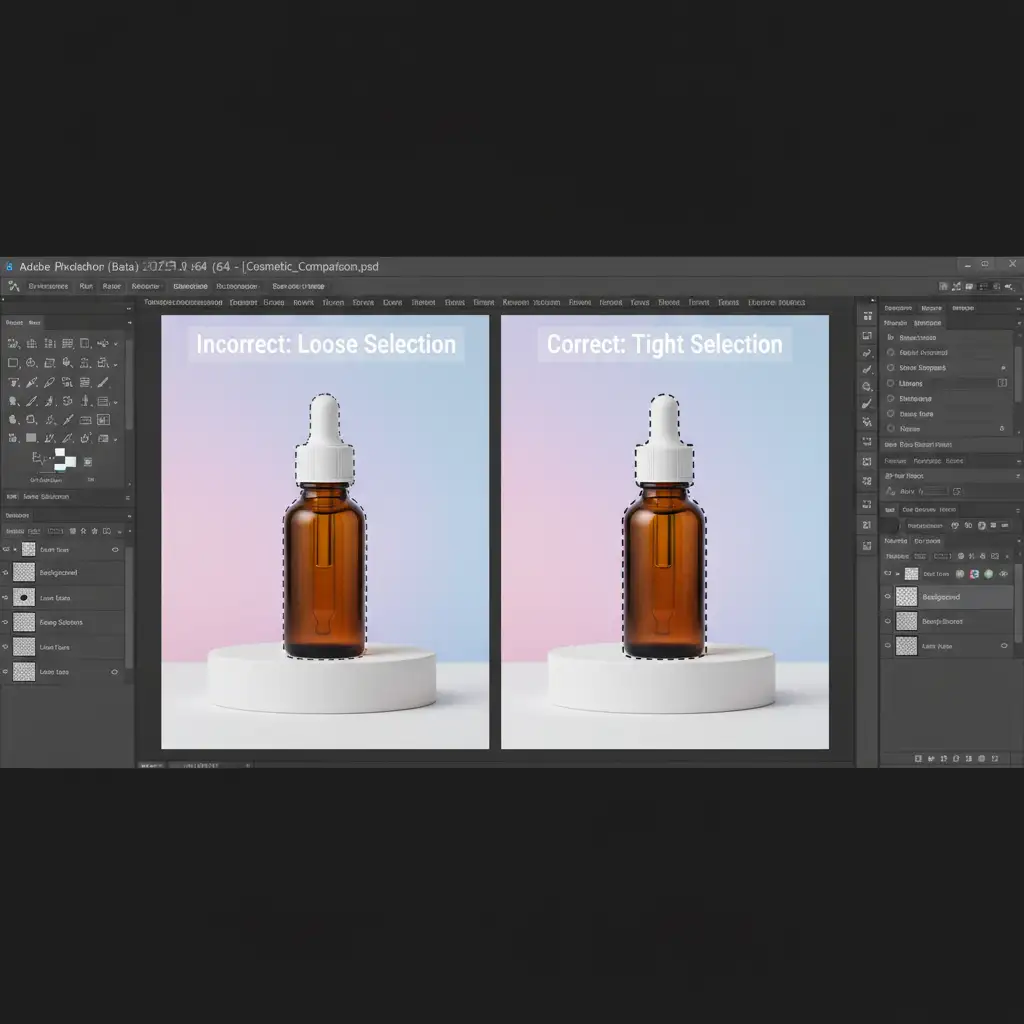This screenshot has height=1024, width=1024.
Task: Open dropdown arrow ending the first tool row
Action: pos(117,344)
